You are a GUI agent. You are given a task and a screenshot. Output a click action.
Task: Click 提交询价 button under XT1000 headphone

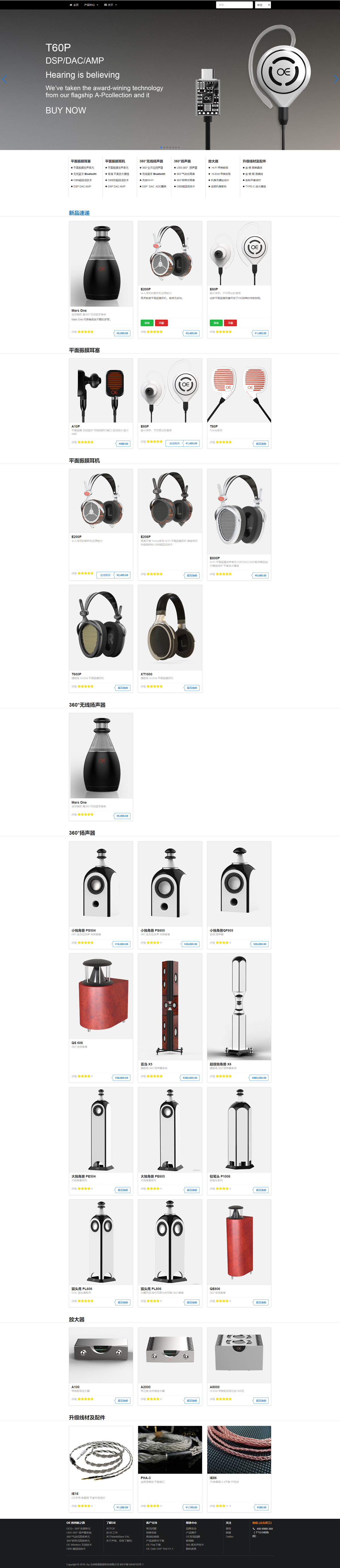(x=191, y=687)
